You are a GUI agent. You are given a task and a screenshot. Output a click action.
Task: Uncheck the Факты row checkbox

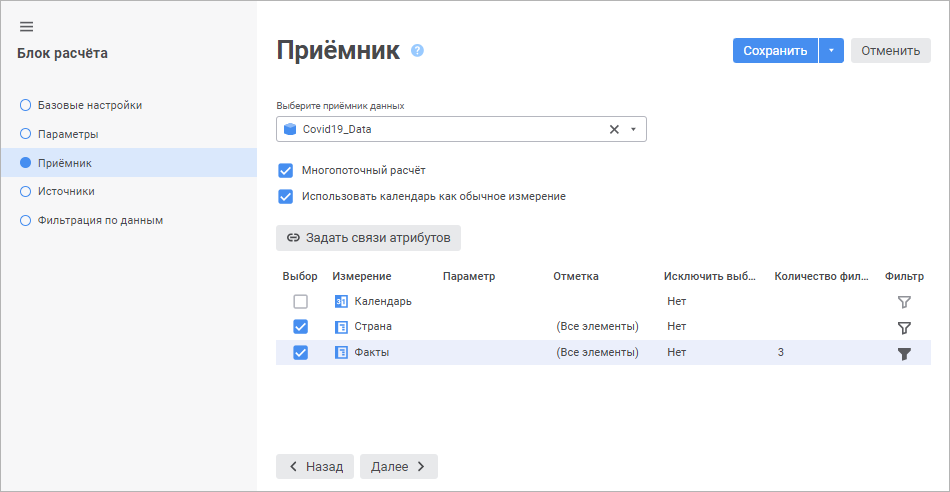click(x=301, y=353)
